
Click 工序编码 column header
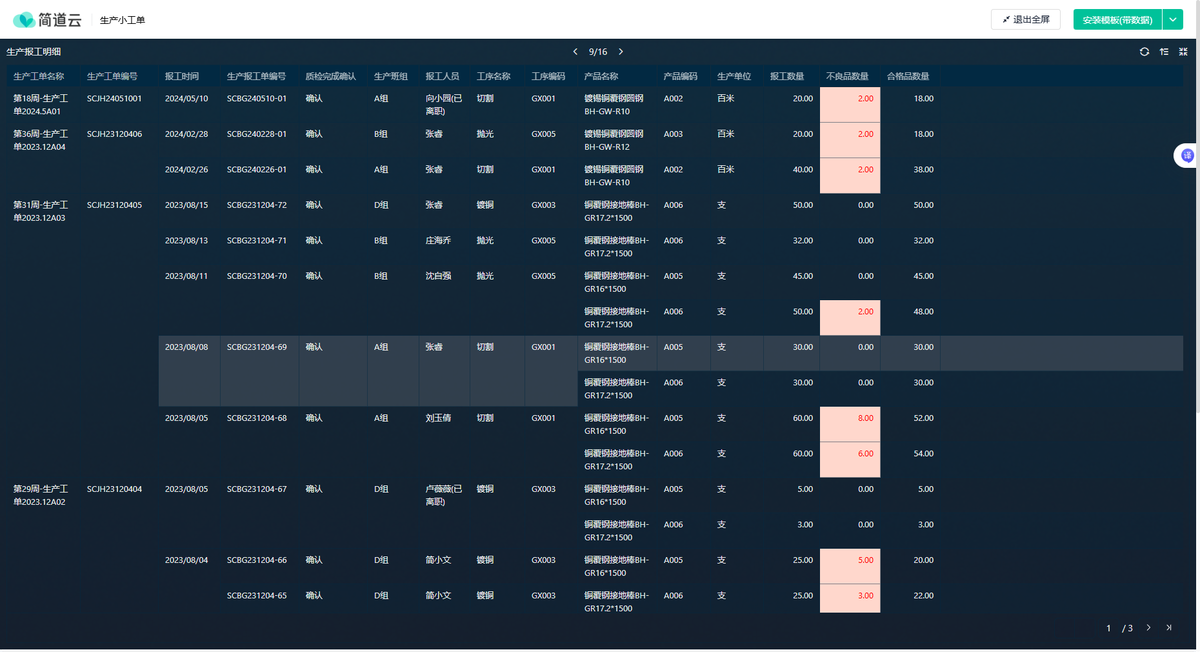pyautogui.click(x=548, y=76)
